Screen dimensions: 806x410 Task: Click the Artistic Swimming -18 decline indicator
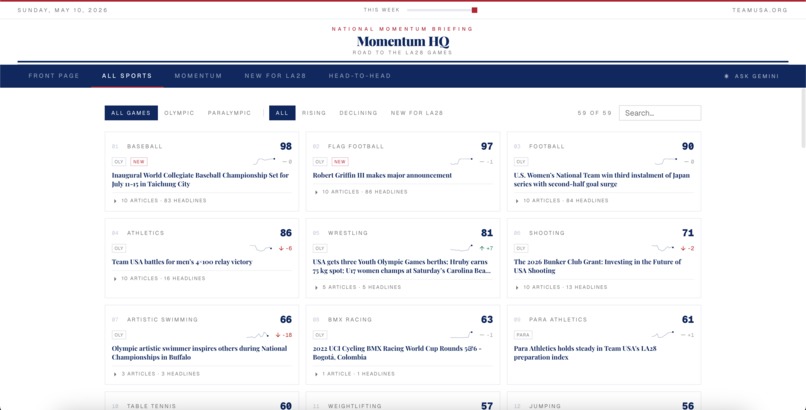(284, 335)
